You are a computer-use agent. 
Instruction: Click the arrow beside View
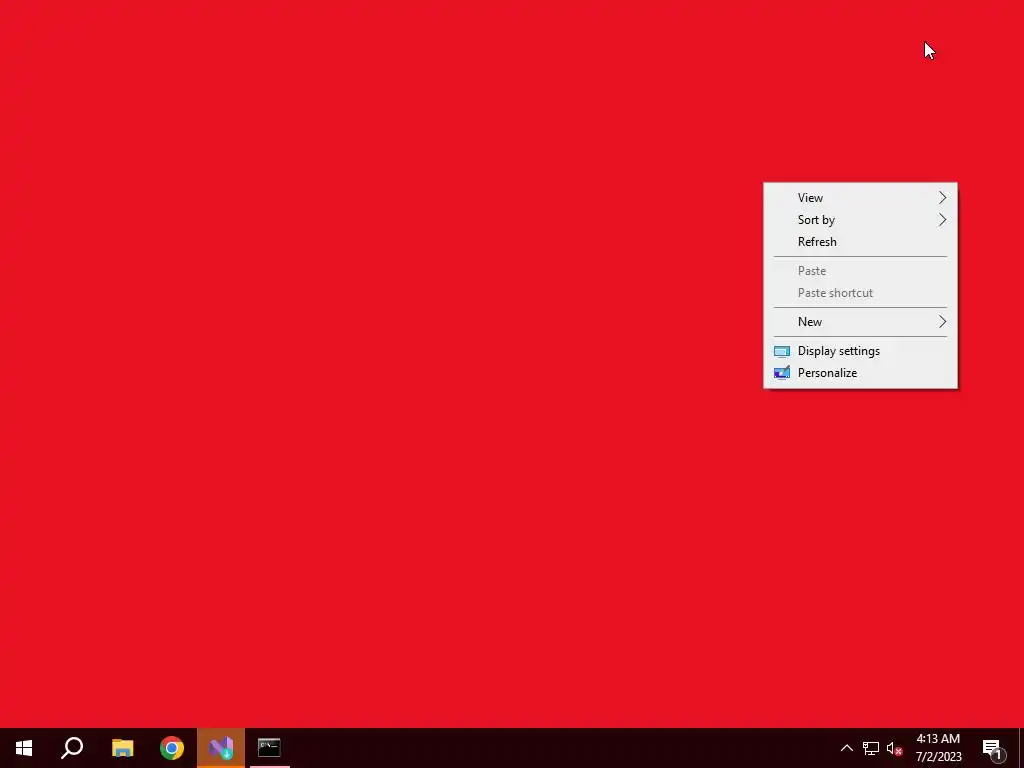(942, 198)
